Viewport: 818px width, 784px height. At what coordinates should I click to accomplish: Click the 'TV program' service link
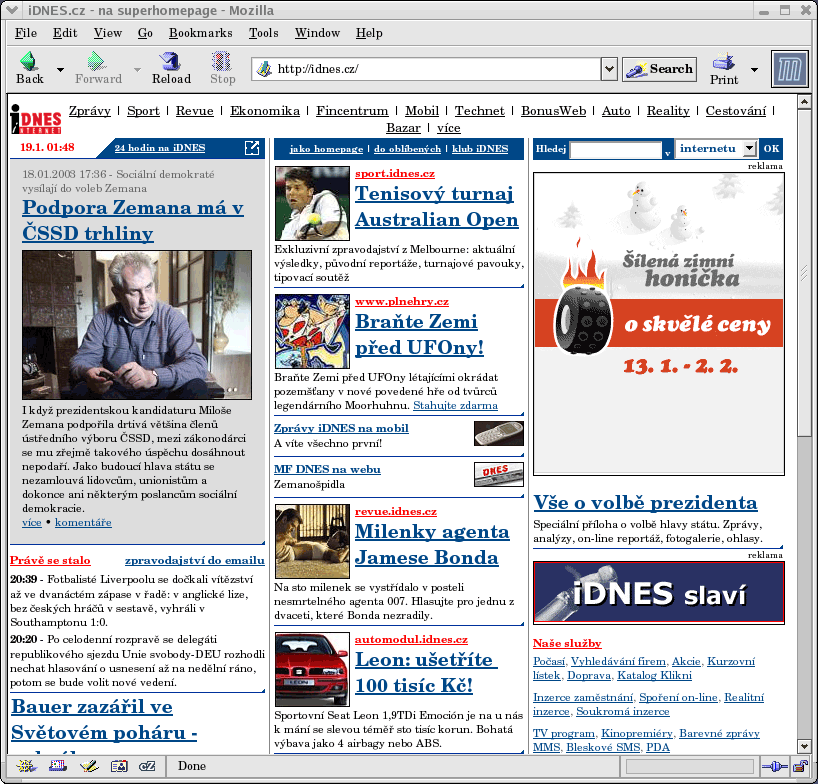(x=563, y=733)
